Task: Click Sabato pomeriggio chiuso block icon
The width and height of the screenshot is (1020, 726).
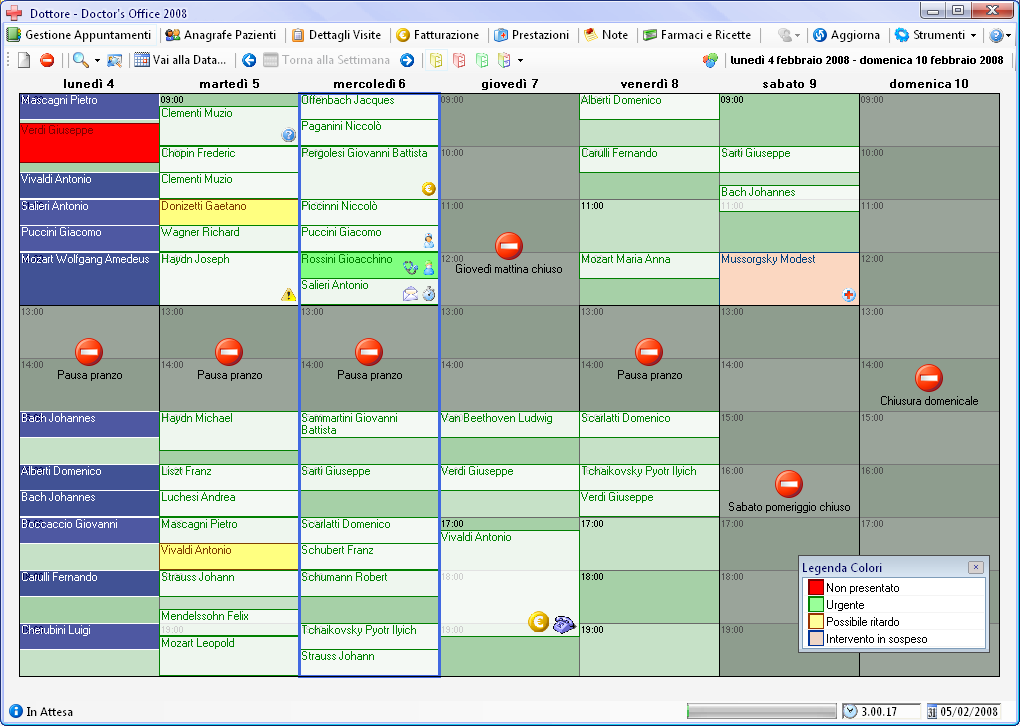Action: point(789,484)
